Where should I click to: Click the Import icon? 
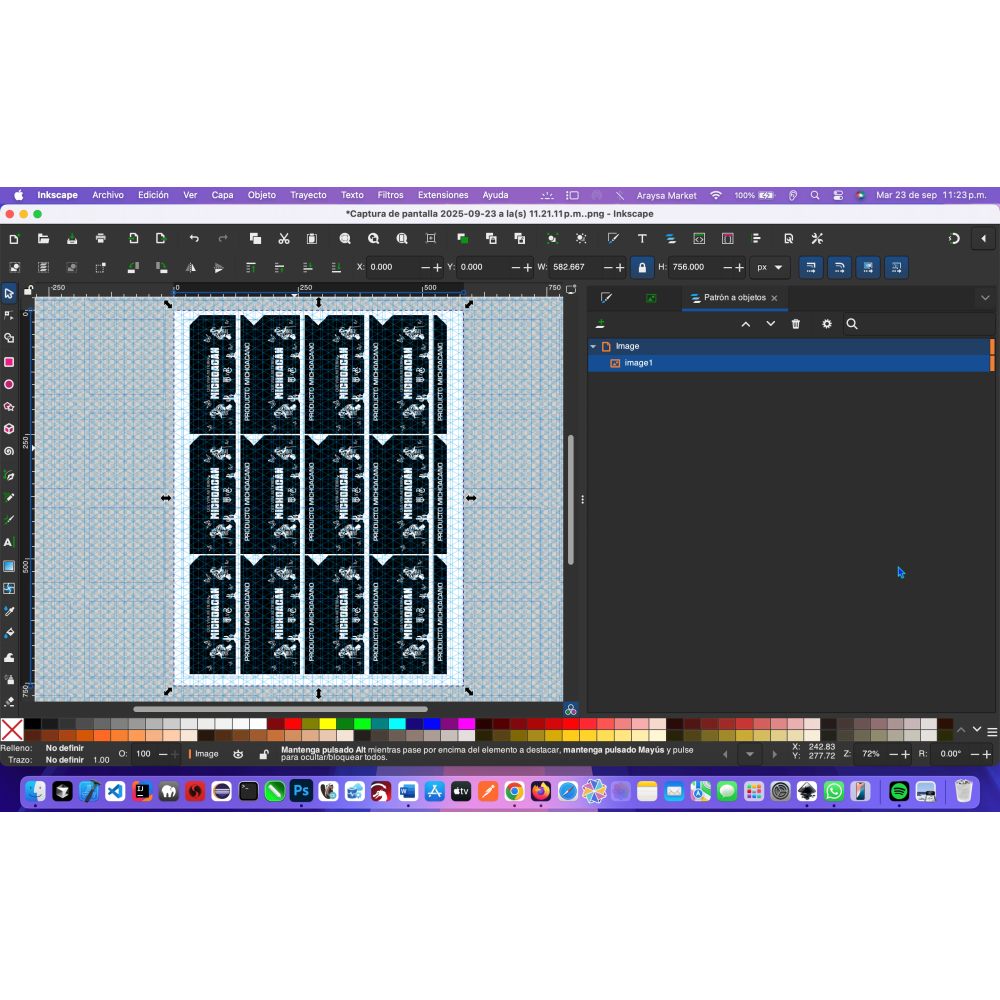click(133, 239)
